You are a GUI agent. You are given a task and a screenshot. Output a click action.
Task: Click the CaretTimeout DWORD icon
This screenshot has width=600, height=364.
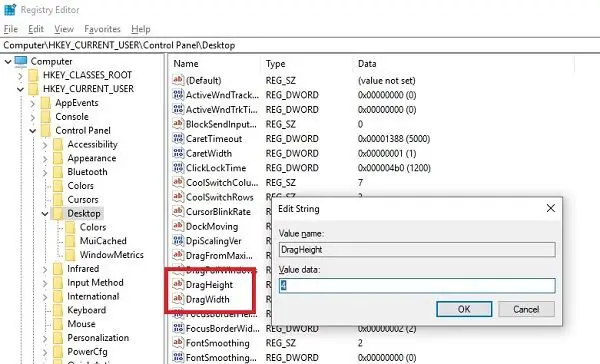click(x=178, y=138)
